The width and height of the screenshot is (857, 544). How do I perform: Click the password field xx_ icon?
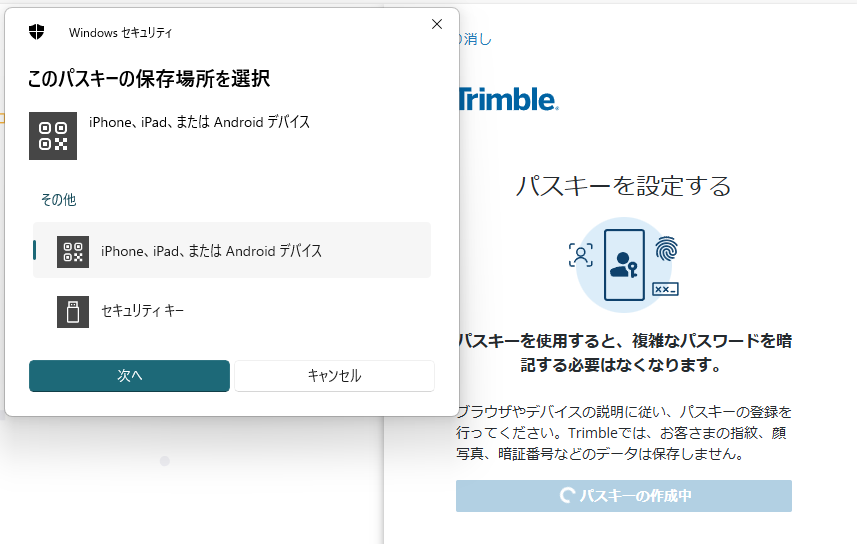click(665, 289)
